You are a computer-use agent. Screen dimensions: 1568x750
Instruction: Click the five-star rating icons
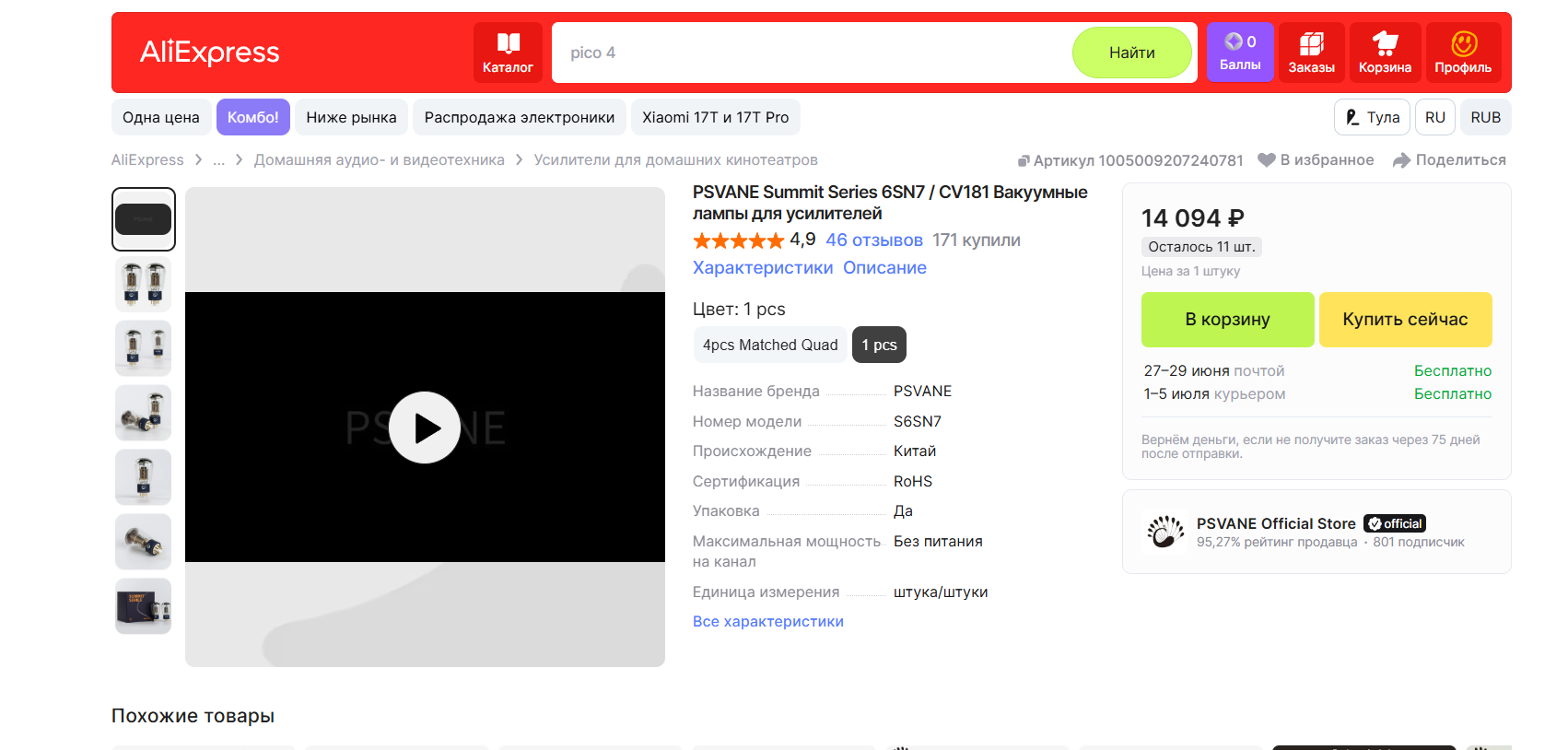tap(738, 240)
